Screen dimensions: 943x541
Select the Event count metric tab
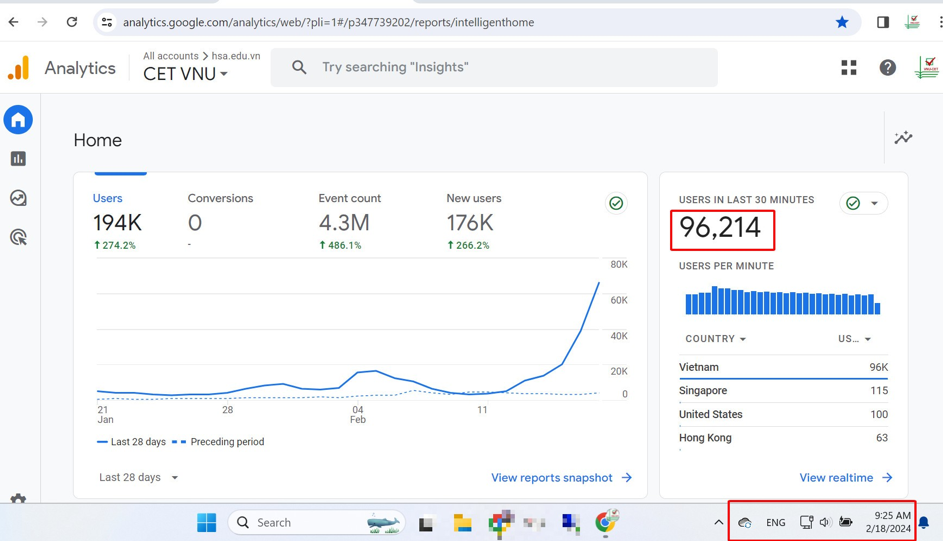click(349, 199)
